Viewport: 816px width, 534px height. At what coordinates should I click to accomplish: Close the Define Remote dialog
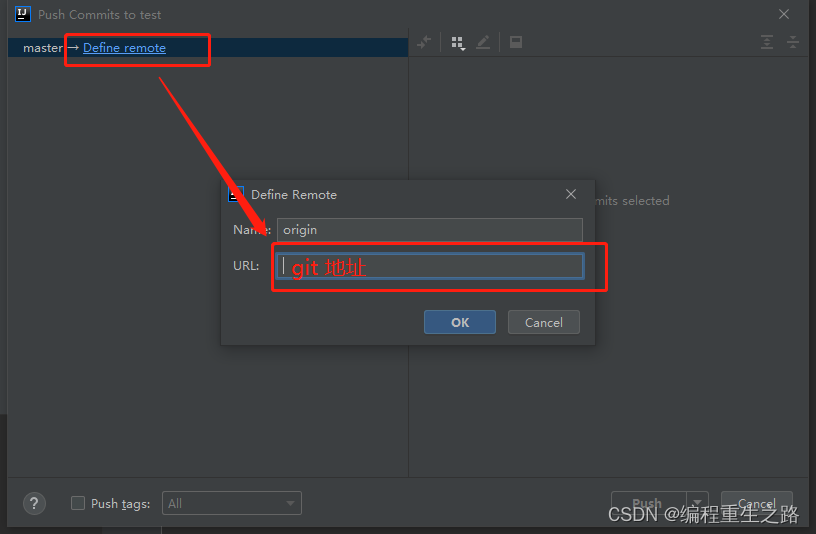tap(571, 194)
